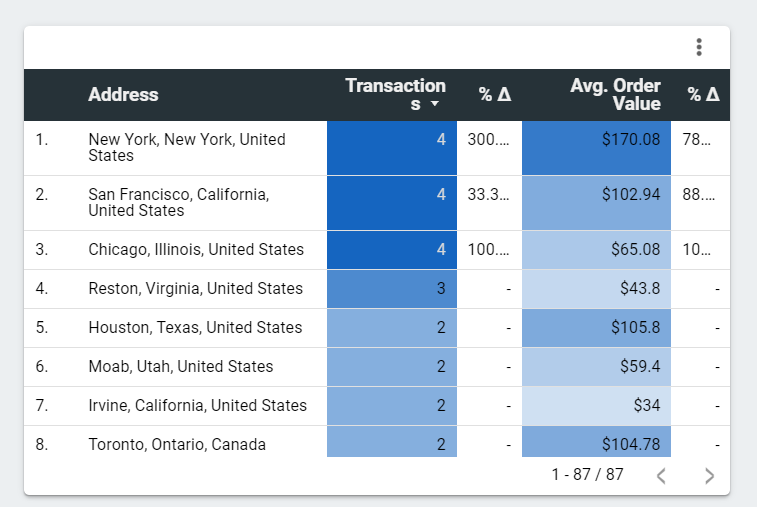757x507 pixels.
Task: Open the three-dot more options menu
Action: pyautogui.click(x=699, y=47)
